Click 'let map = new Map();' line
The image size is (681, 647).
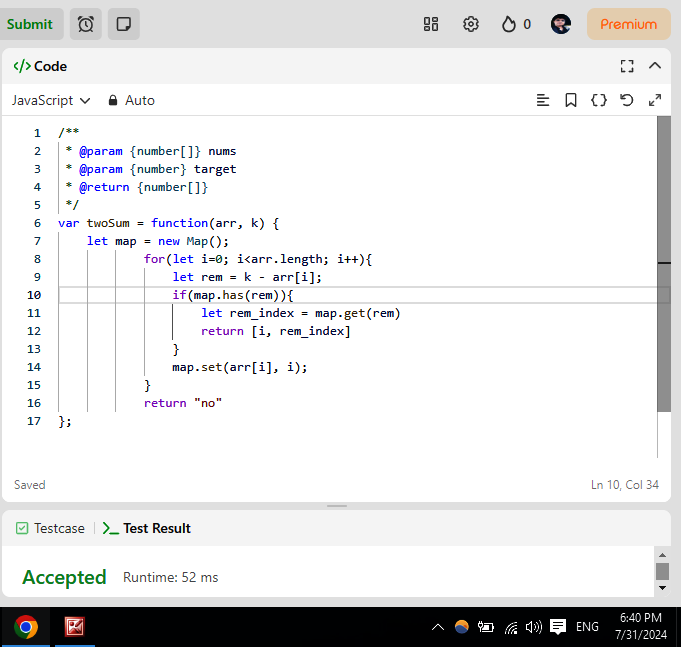[x=158, y=241]
